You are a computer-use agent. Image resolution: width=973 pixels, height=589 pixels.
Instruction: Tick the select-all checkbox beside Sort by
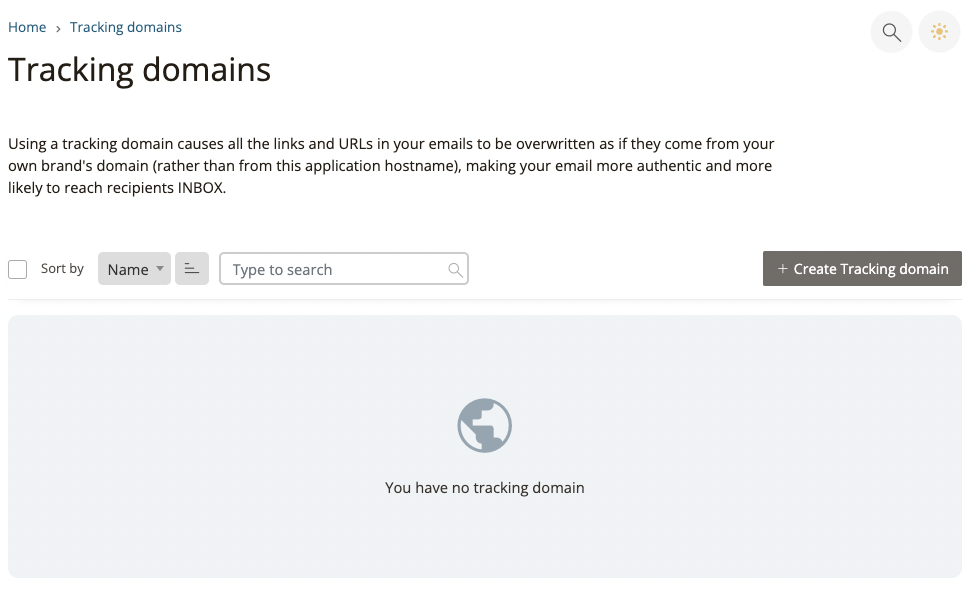point(17,269)
